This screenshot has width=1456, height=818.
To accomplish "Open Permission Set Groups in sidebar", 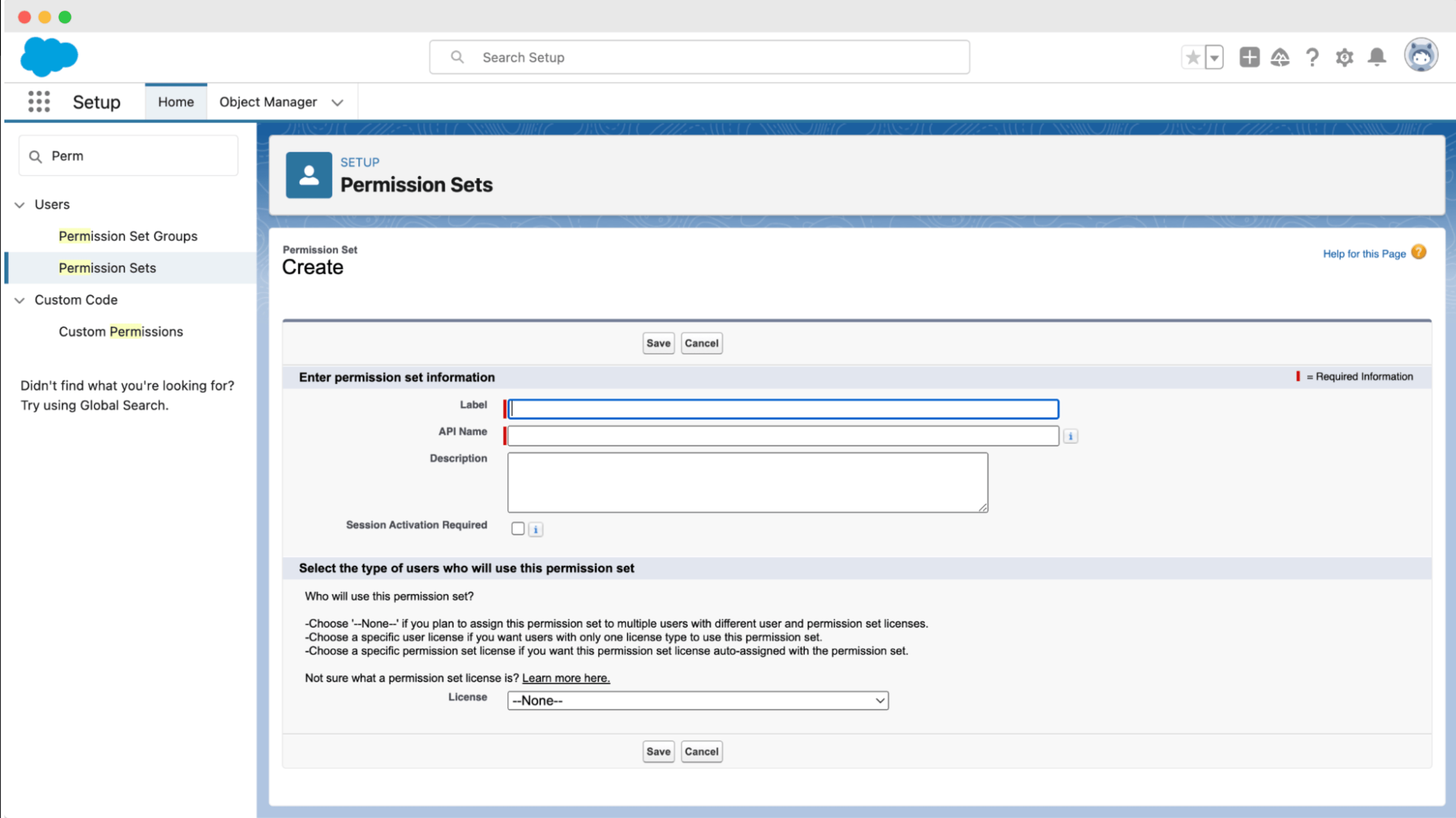I will click(128, 236).
